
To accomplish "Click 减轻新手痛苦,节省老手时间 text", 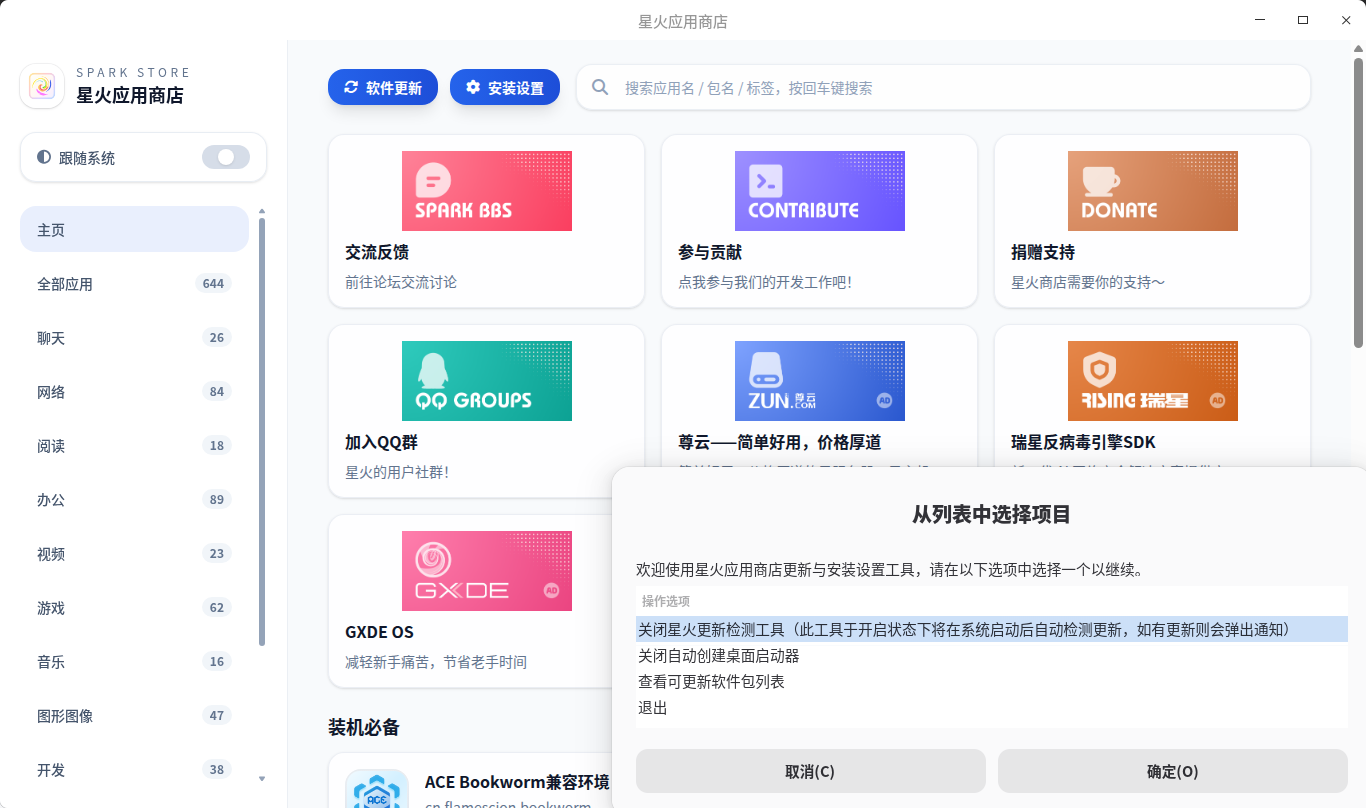I will pyautogui.click(x=436, y=662).
